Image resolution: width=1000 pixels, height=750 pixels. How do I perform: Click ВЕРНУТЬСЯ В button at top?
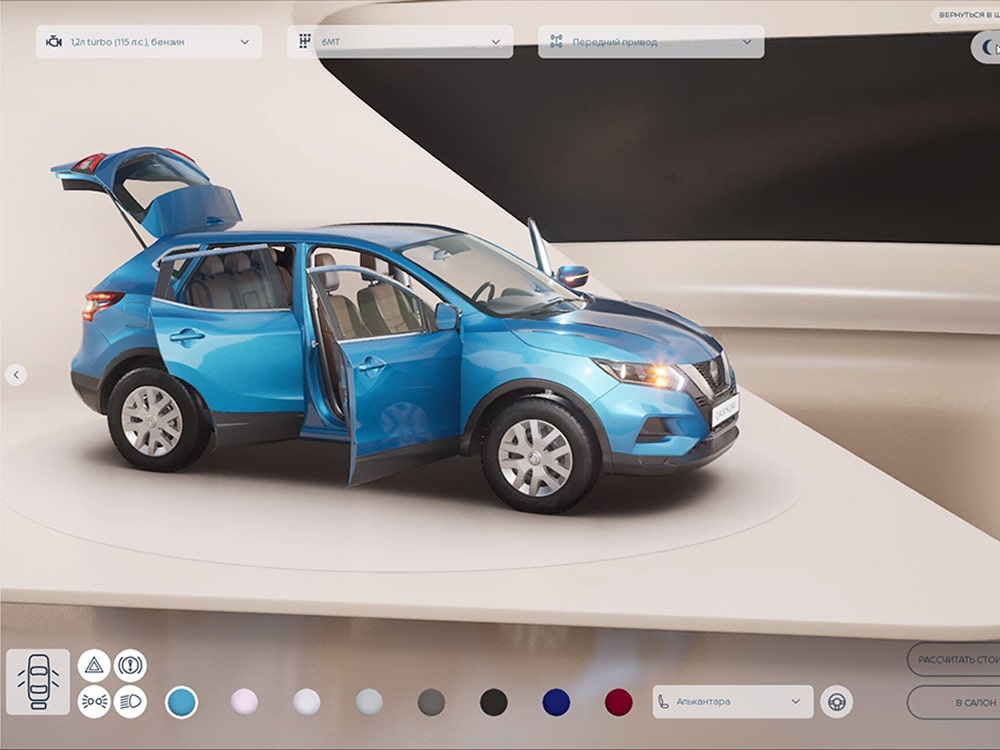[x=966, y=15]
